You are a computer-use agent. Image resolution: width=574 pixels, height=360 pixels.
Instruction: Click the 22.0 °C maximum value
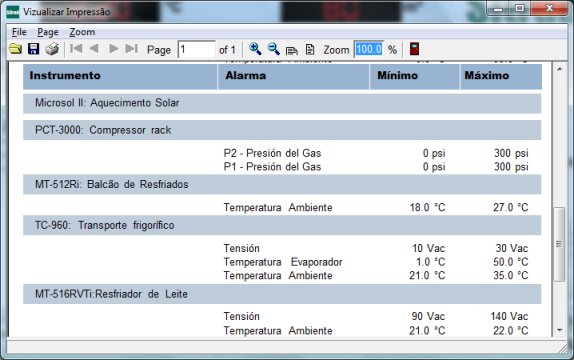[511, 331]
